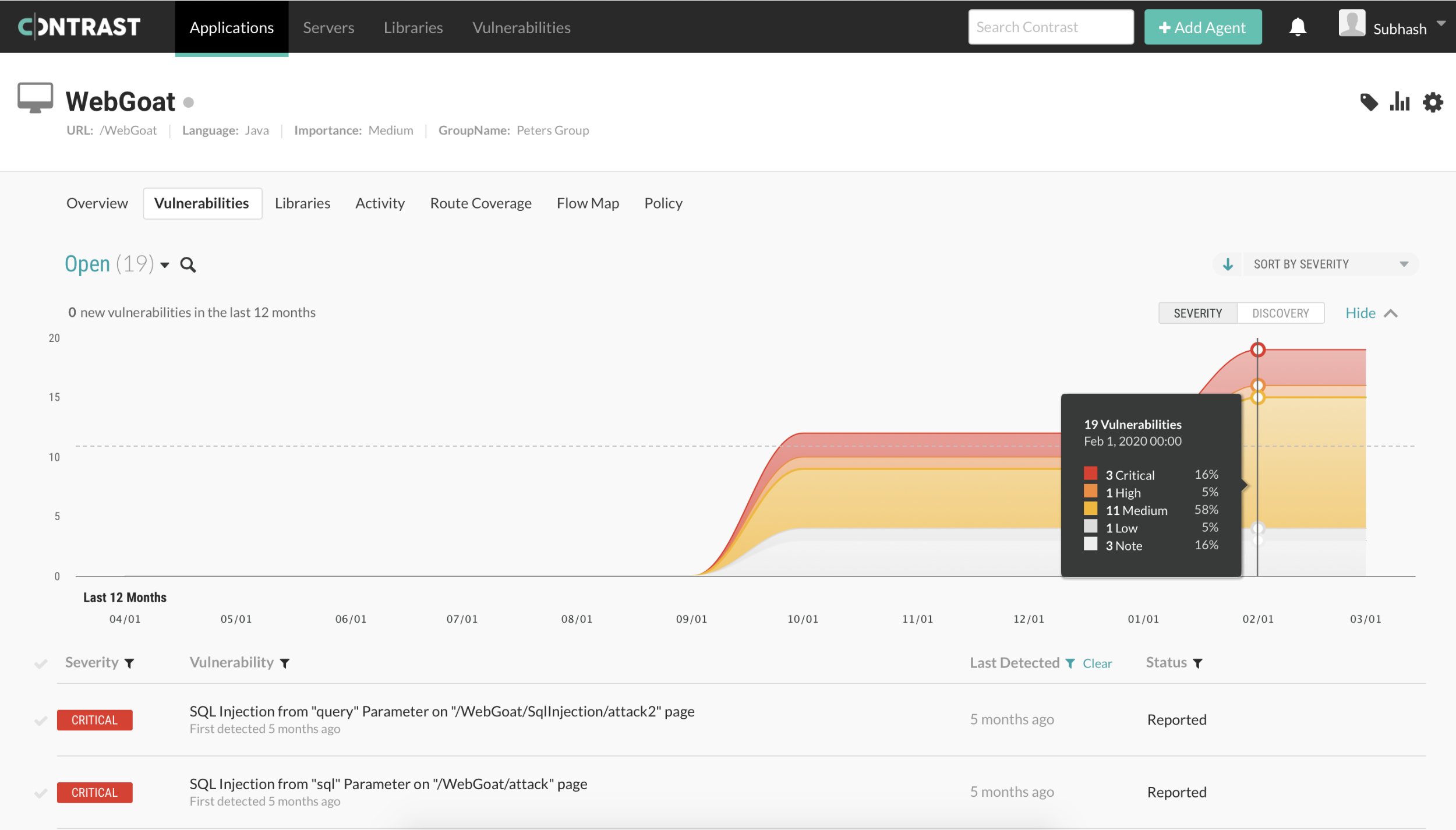Go to Servers in top nav

[x=328, y=27]
